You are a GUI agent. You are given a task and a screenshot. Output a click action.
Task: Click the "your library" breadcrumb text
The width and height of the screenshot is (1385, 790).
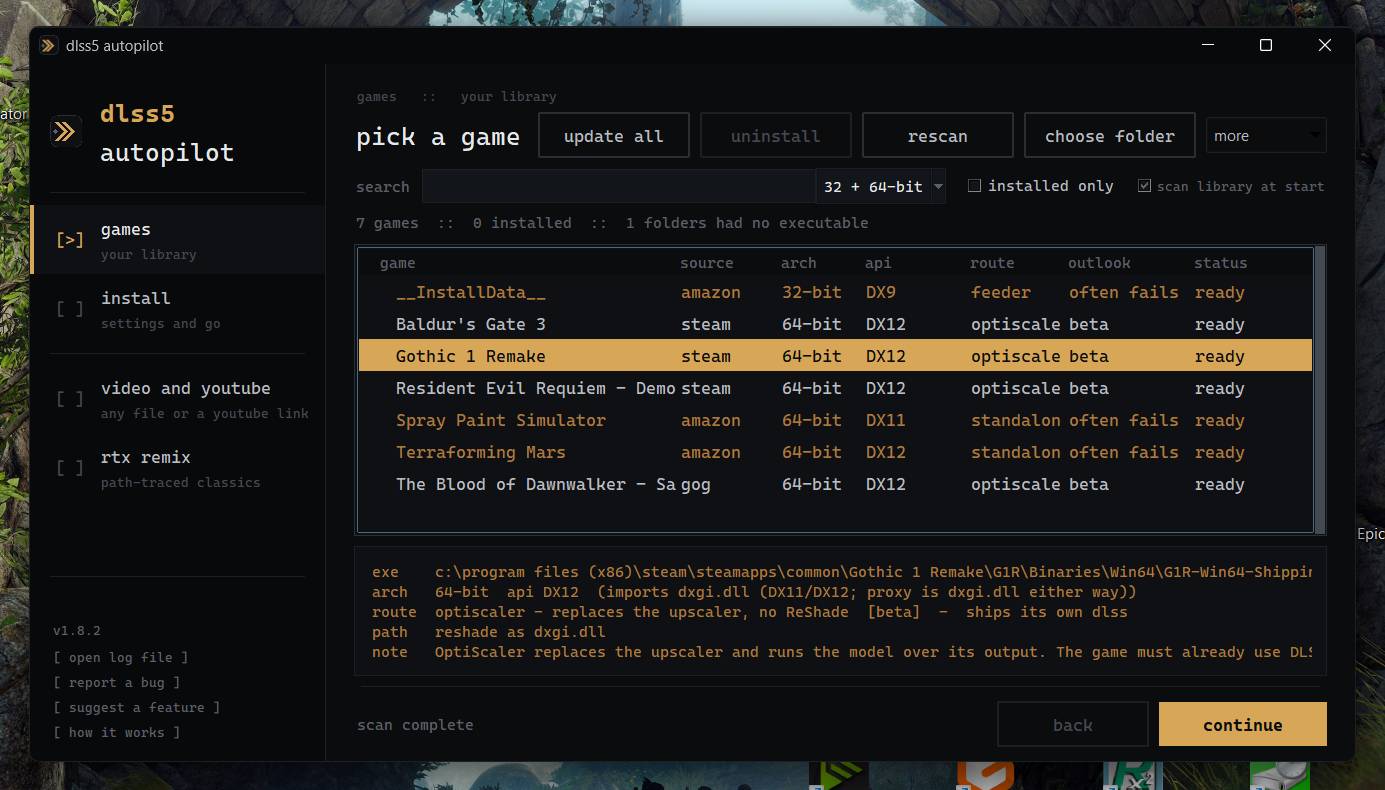508,97
